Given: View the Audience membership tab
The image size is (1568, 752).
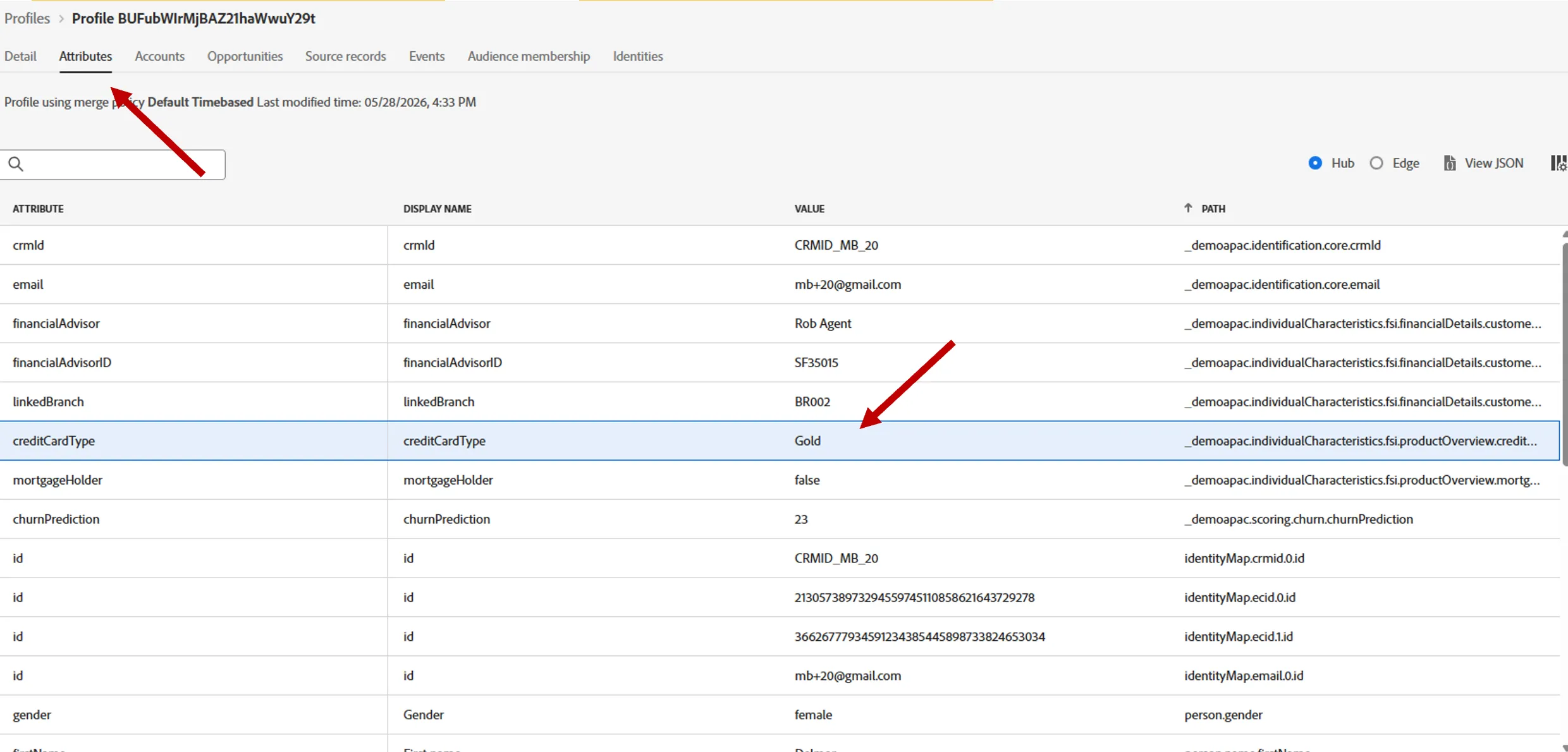Looking at the screenshot, I should tap(529, 56).
